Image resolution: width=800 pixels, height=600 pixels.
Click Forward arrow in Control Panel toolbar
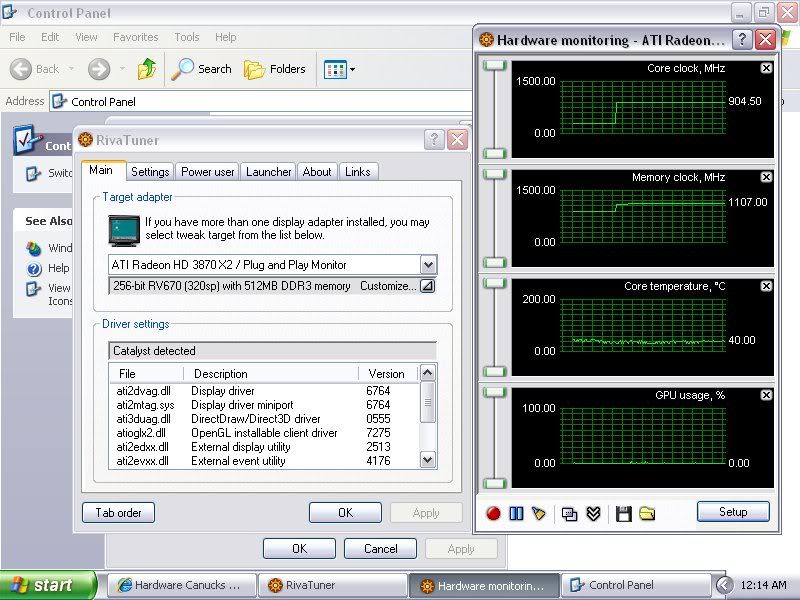(x=99, y=69)
